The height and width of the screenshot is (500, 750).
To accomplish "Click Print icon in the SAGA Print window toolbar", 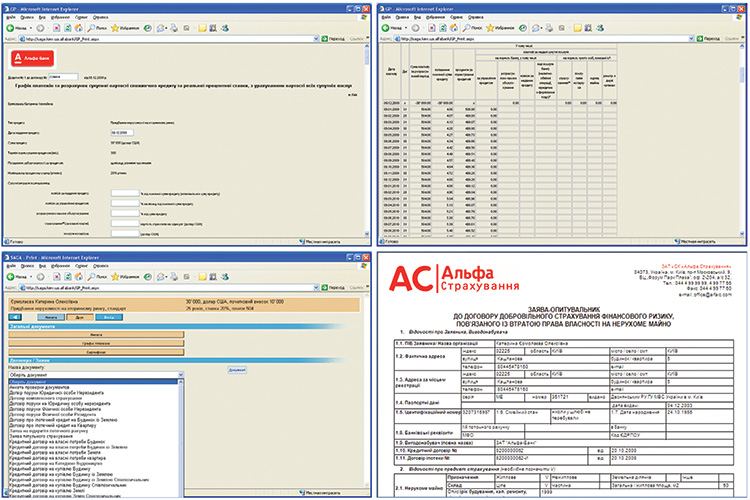I will click(174, 277).
